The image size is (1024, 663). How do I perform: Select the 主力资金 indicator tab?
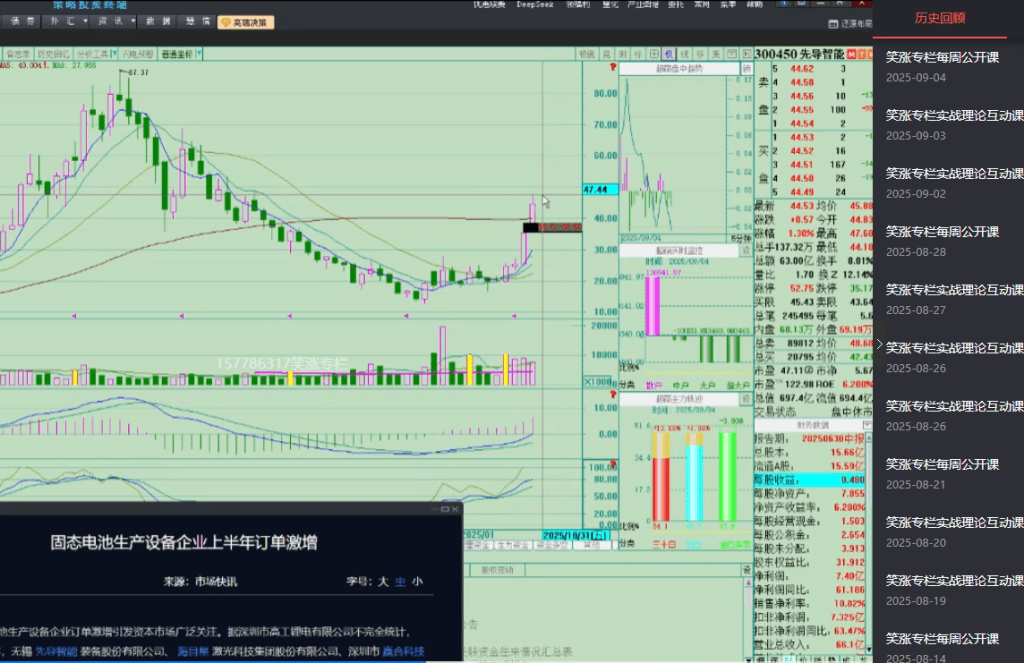[513, 545]
